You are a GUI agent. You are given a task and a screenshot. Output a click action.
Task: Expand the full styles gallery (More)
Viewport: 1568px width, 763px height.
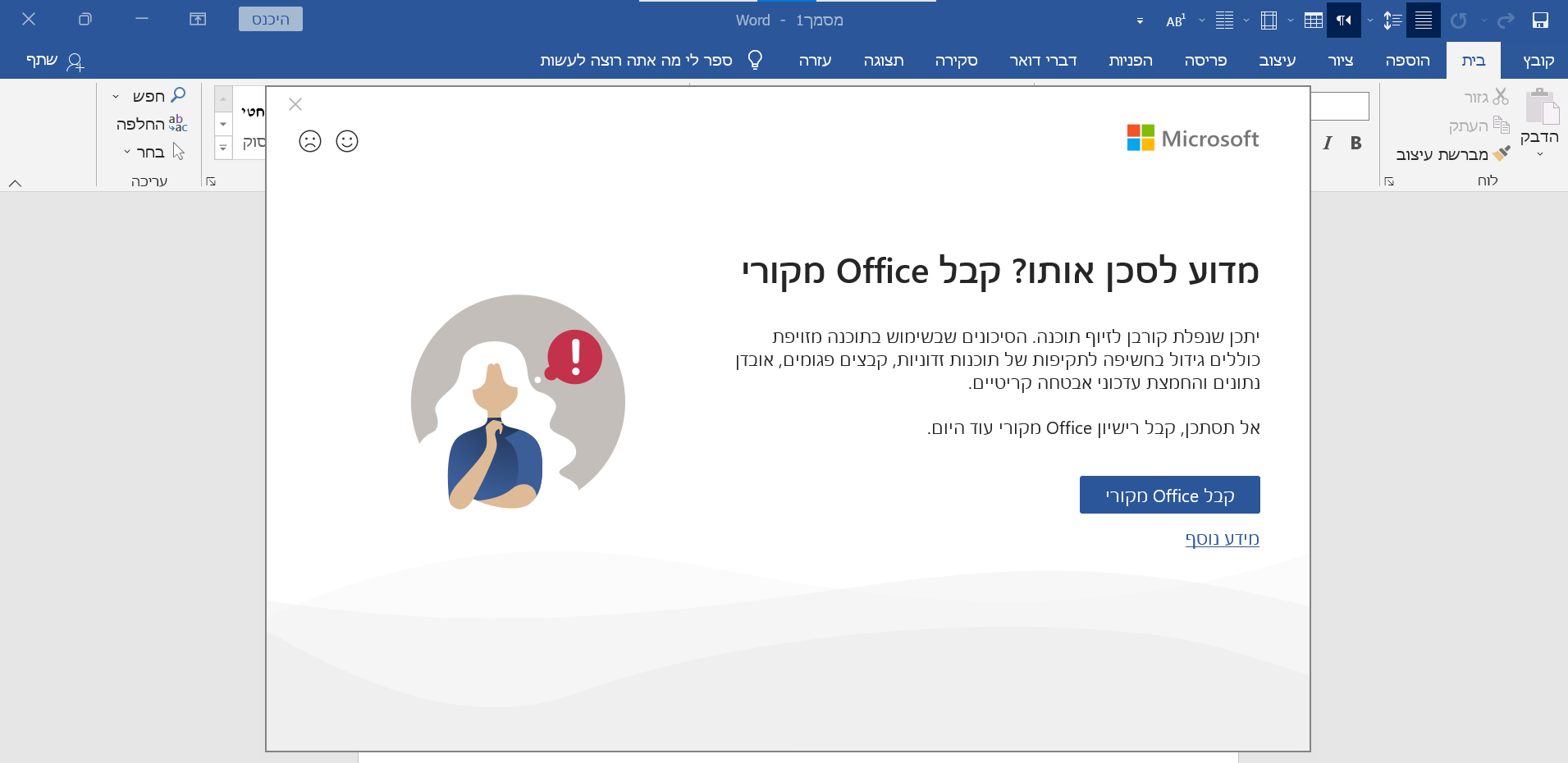point(223,148)
